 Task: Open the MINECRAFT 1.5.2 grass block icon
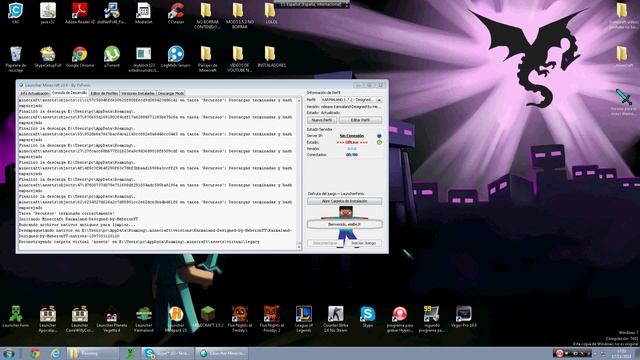pos(208,317)
